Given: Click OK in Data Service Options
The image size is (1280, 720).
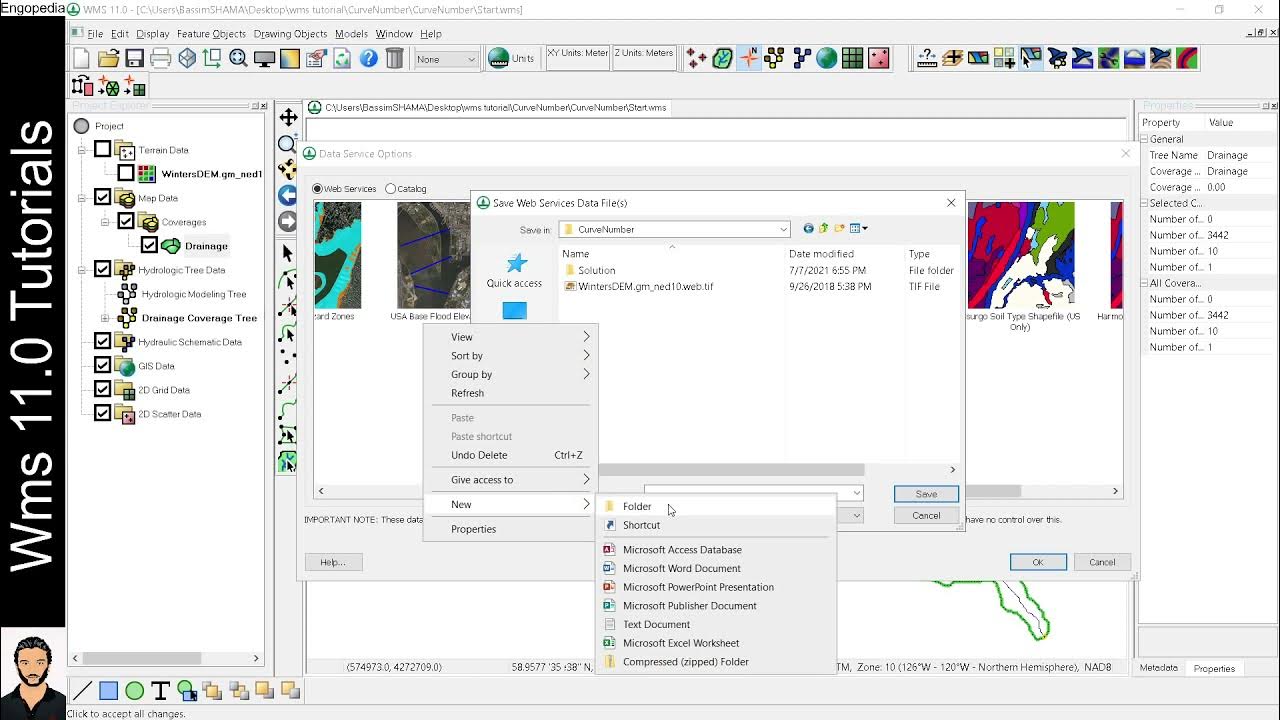Looking at the screenshot, I should coord(1038,562).
